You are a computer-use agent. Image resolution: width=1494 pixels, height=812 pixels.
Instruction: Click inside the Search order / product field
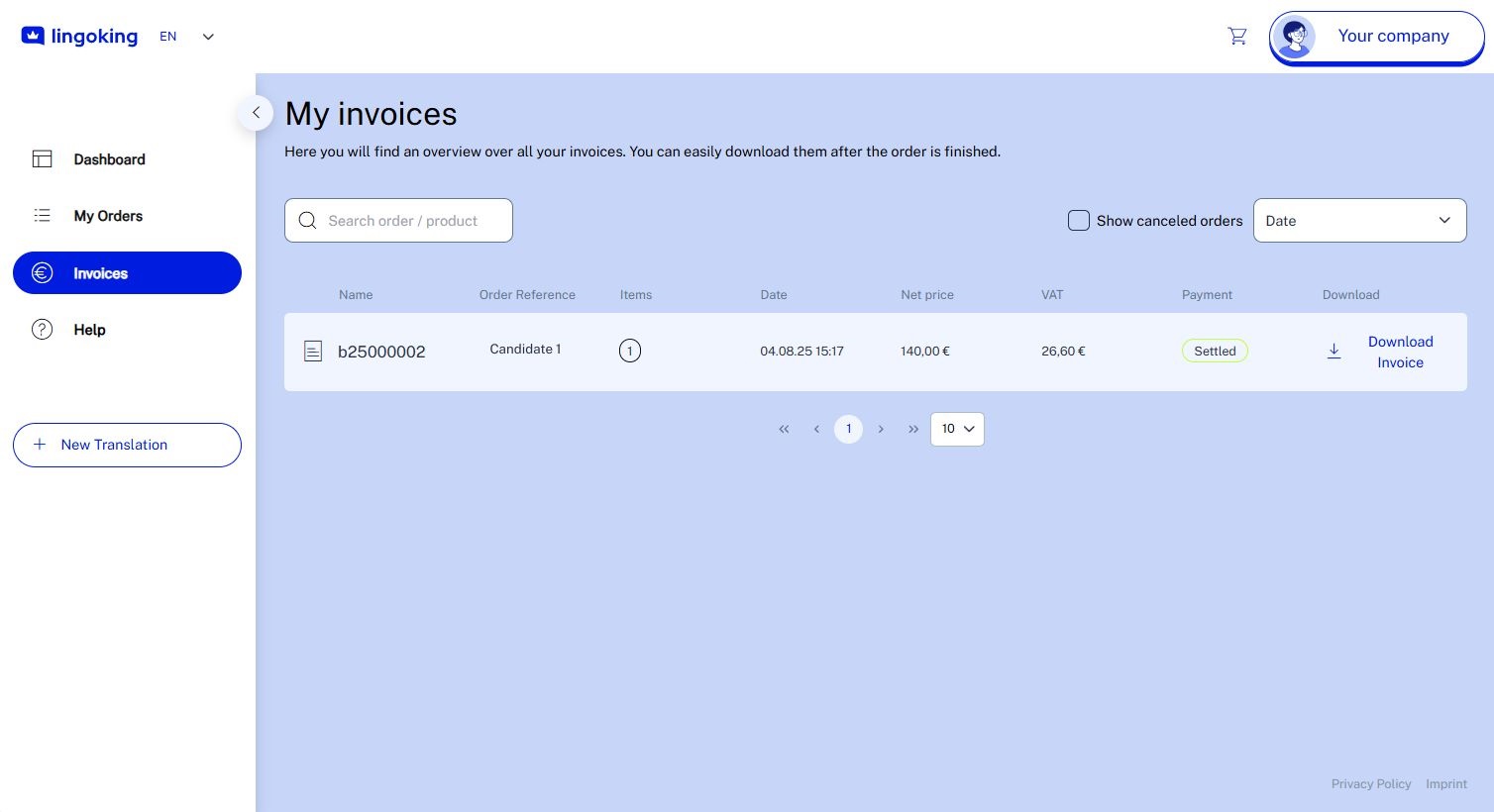tap(406, 220)
